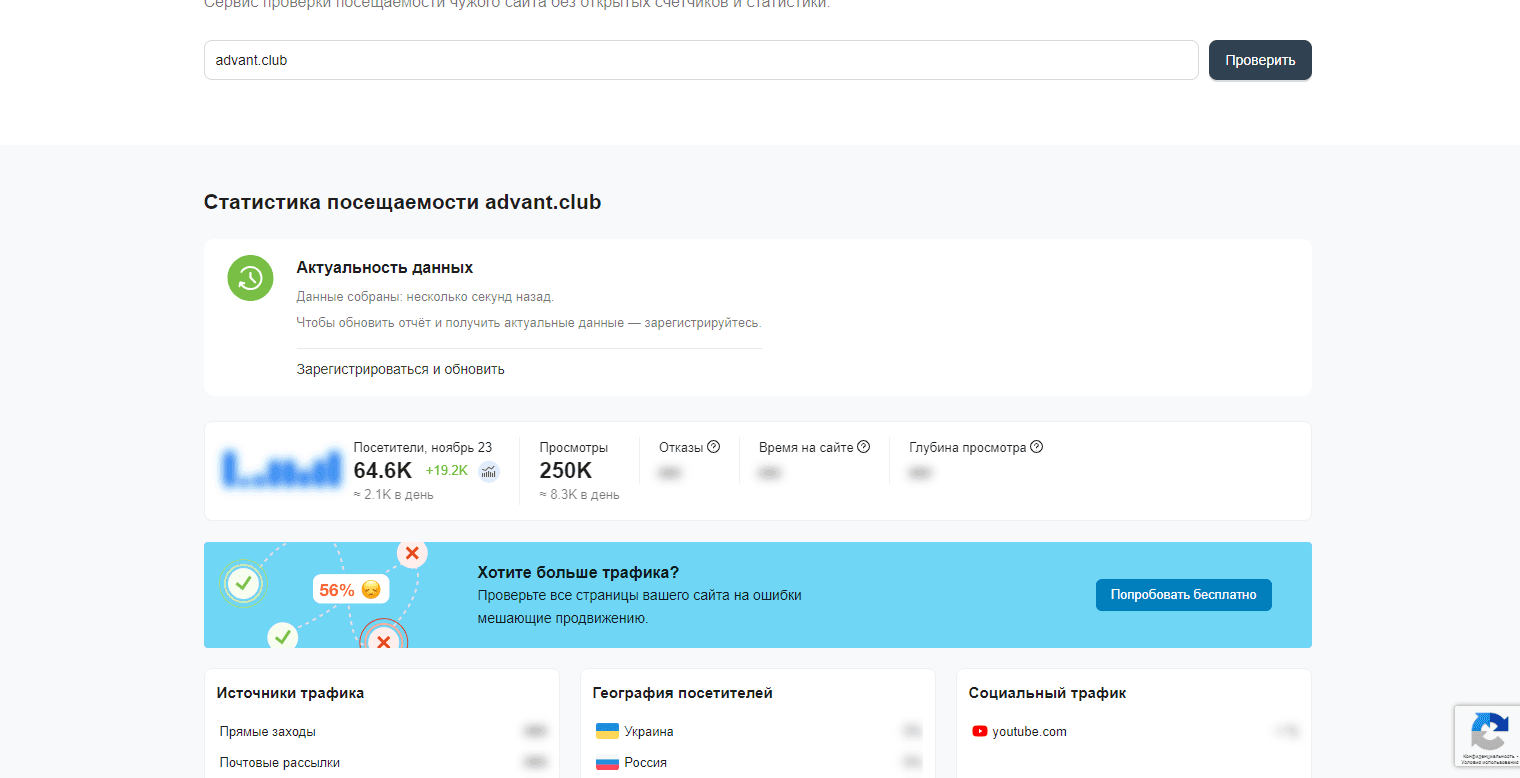
Task: Click the 64.6K visitors value
Action: tap(383, 471)
